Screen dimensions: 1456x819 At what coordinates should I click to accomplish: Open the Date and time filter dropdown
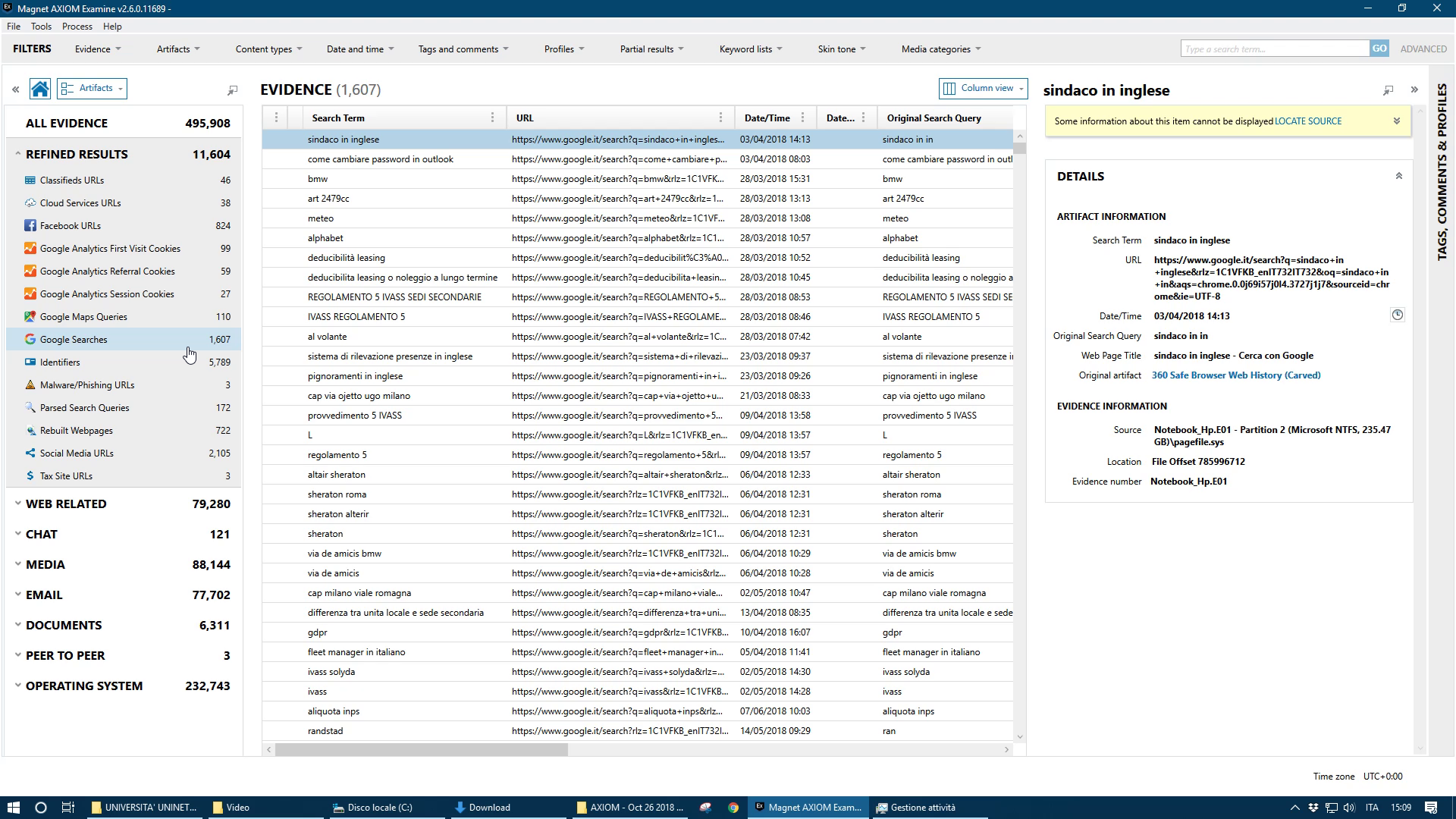click(x=360, y=49)
